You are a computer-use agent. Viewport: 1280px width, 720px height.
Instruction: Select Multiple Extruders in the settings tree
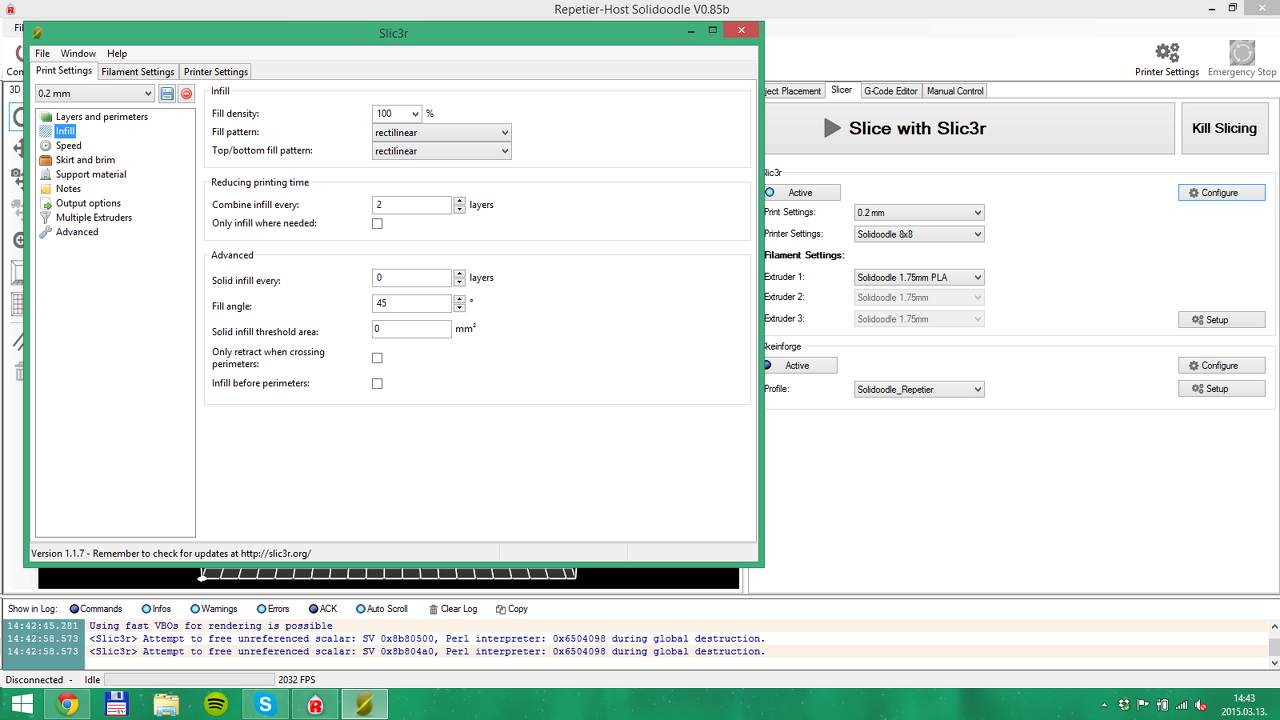pyautogui.click(x=94, y=217)
